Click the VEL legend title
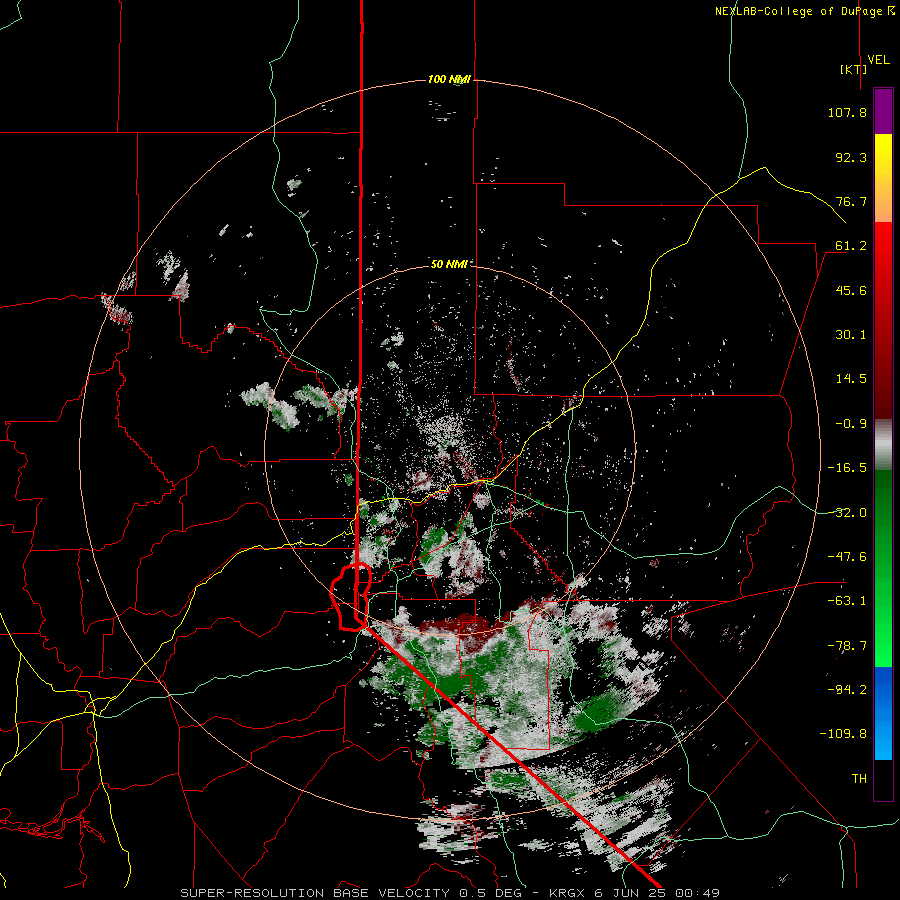This screenshot has height=900, width=900. [878, 60]
